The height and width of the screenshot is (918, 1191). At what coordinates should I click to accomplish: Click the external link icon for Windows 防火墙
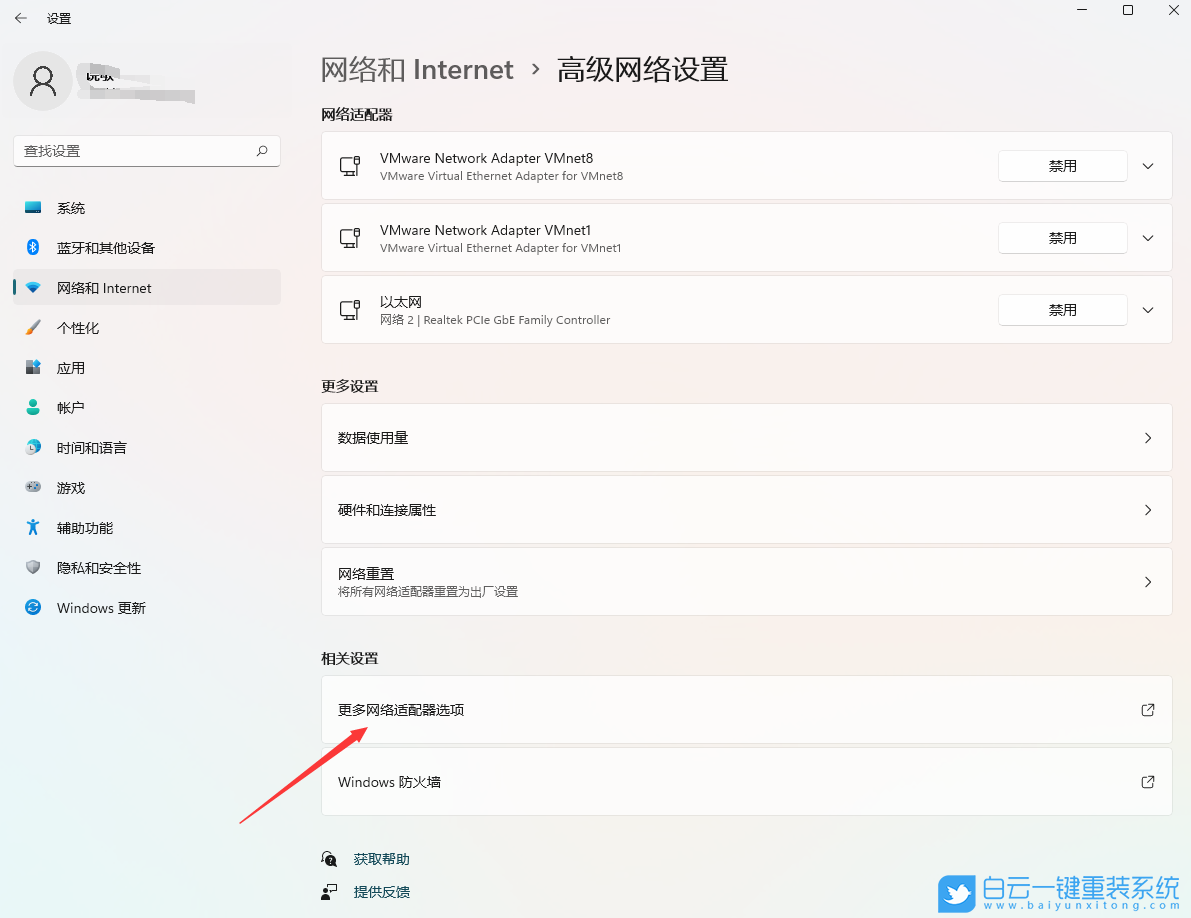tap(1147, 782)
